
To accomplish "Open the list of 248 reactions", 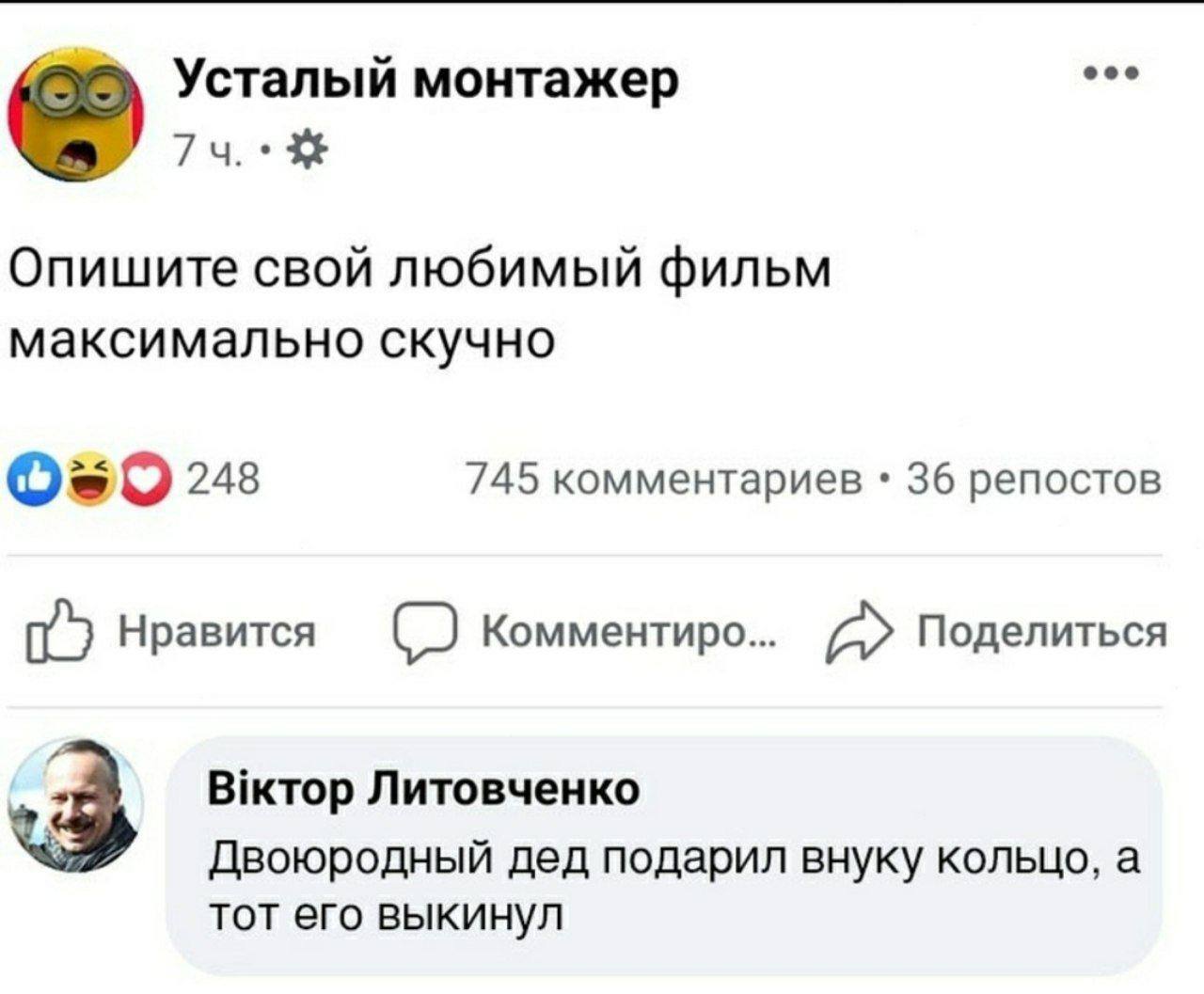I will 223,480.
